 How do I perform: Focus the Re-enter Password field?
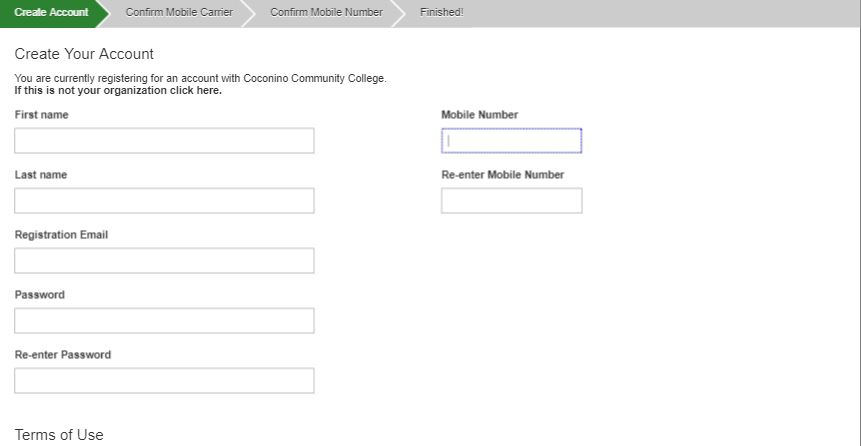click(x=164, y=380)
